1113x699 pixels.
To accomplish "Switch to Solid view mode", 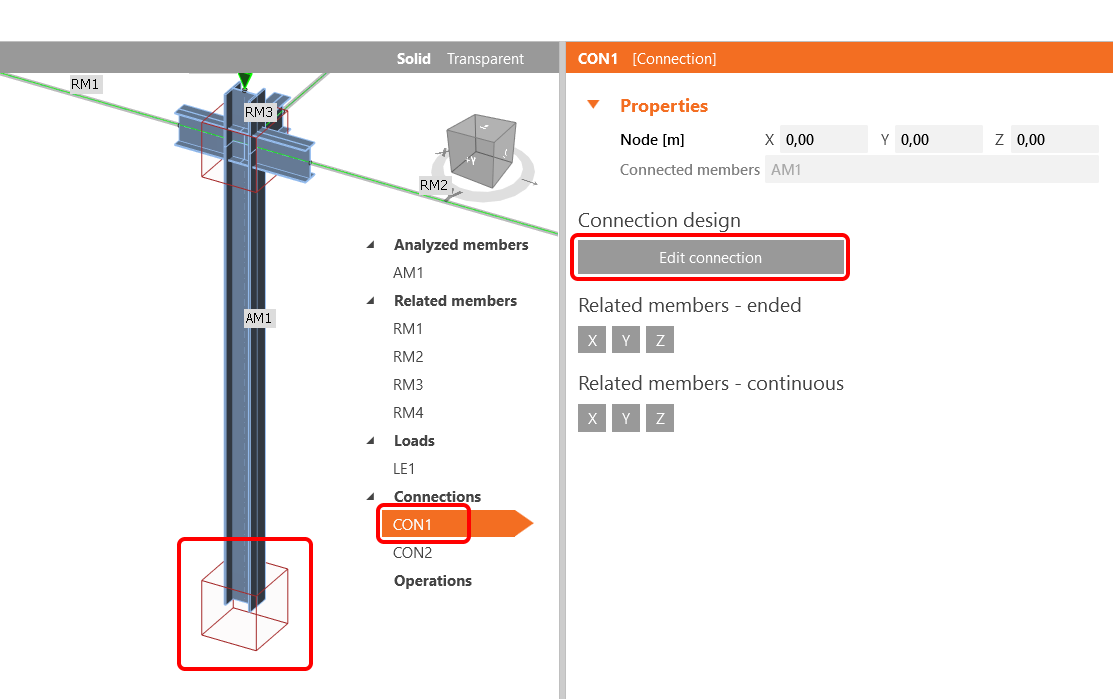I will tap(413, 59).
